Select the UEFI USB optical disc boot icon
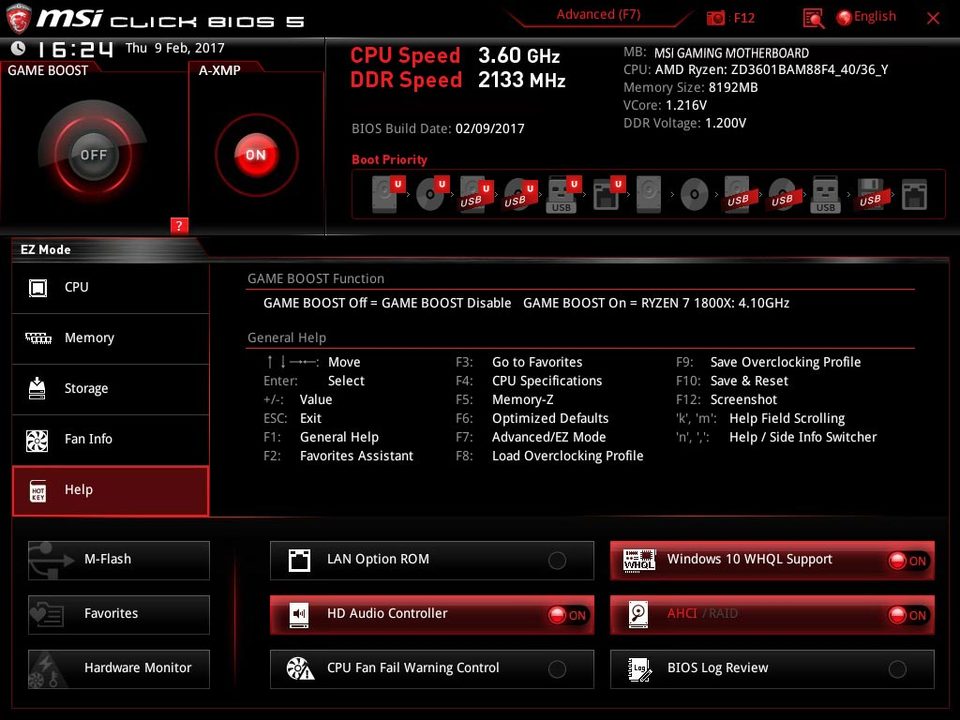 point(520,194)
